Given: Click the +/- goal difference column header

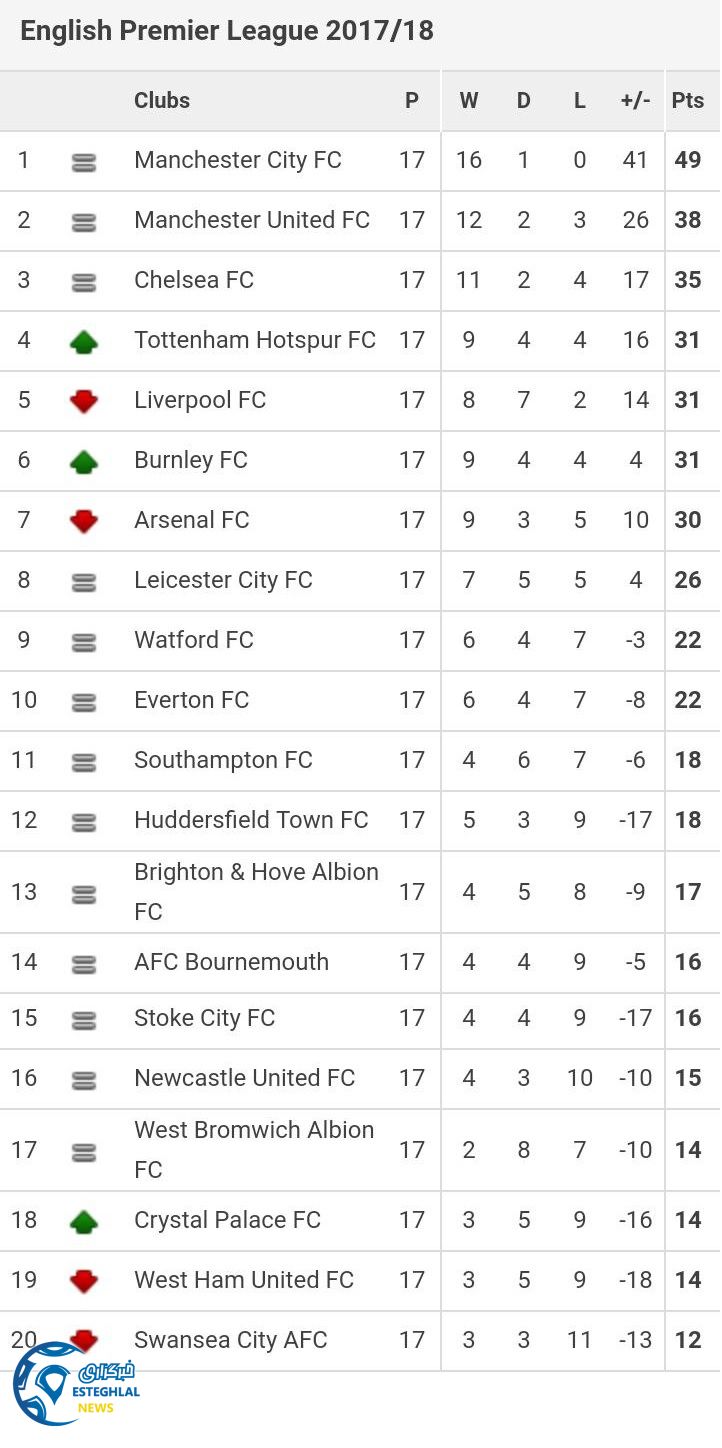Looking at the screenshot, I should pyautogui.click(x=635, y=100).
